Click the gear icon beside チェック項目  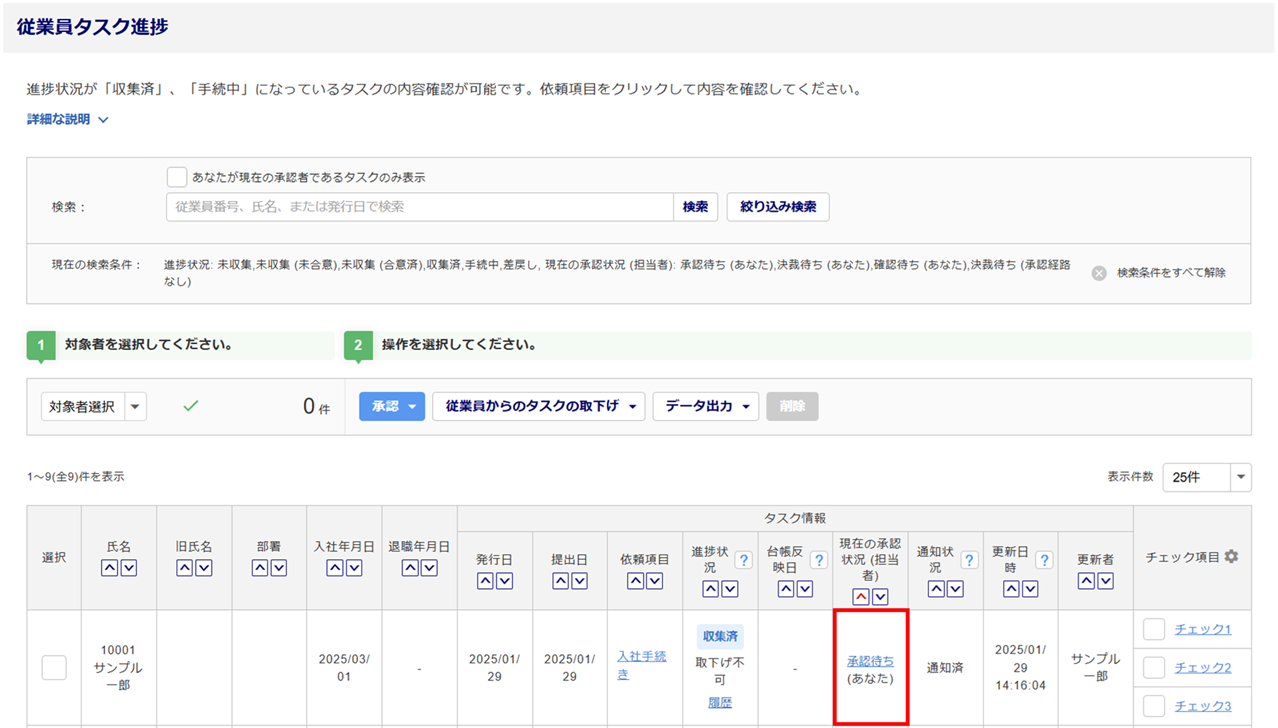tap(1231, 557)
